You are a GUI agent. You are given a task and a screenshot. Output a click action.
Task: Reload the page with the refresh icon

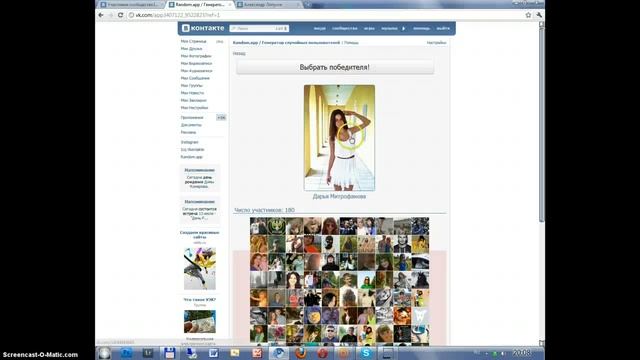pos(120,15)
